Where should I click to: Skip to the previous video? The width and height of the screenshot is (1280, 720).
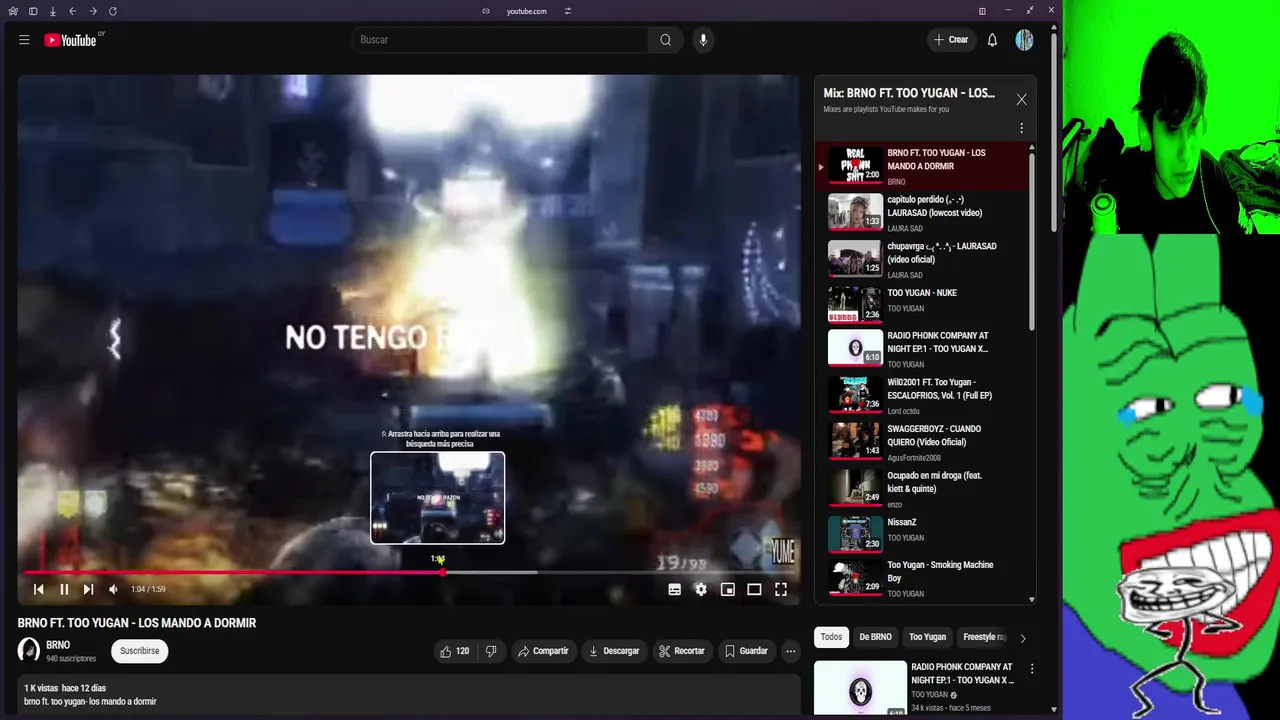38,590
